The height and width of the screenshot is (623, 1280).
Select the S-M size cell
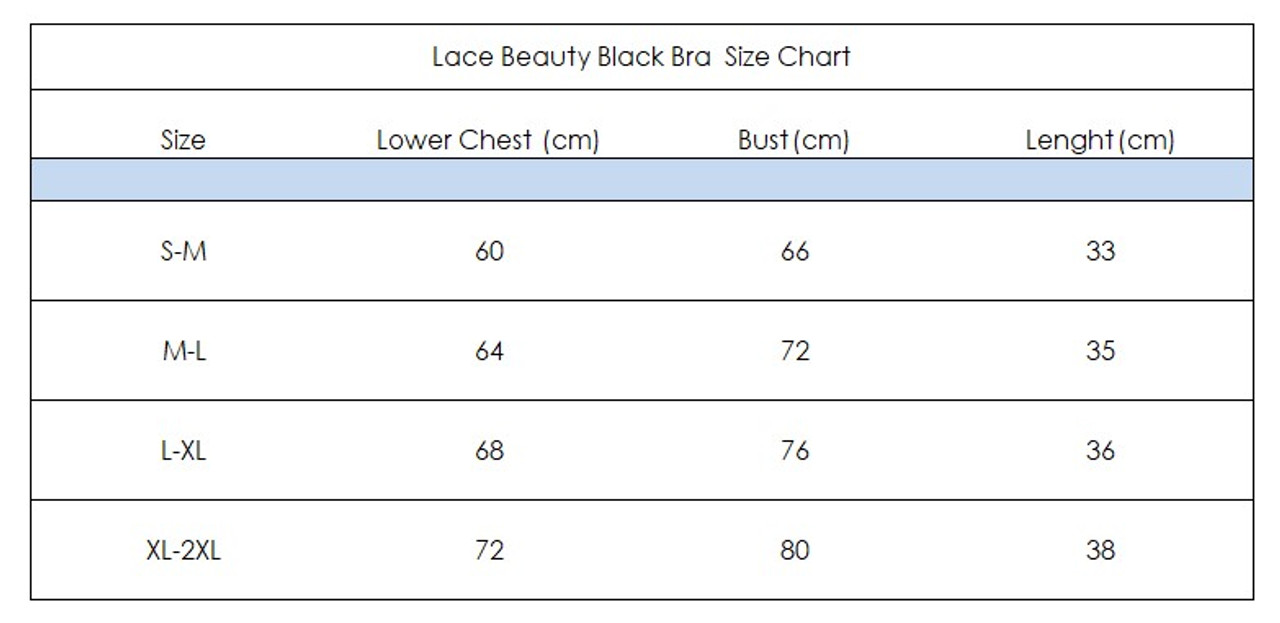pyautogui.click(x=183, y=251)
